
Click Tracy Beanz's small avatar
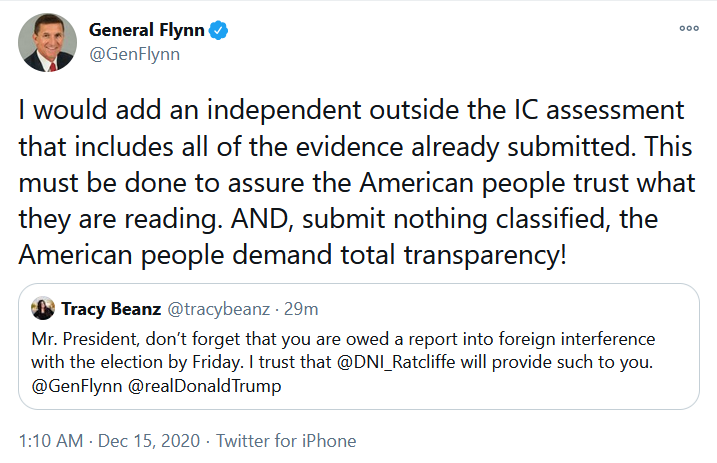pyautogui.click(x=43, y=309)
